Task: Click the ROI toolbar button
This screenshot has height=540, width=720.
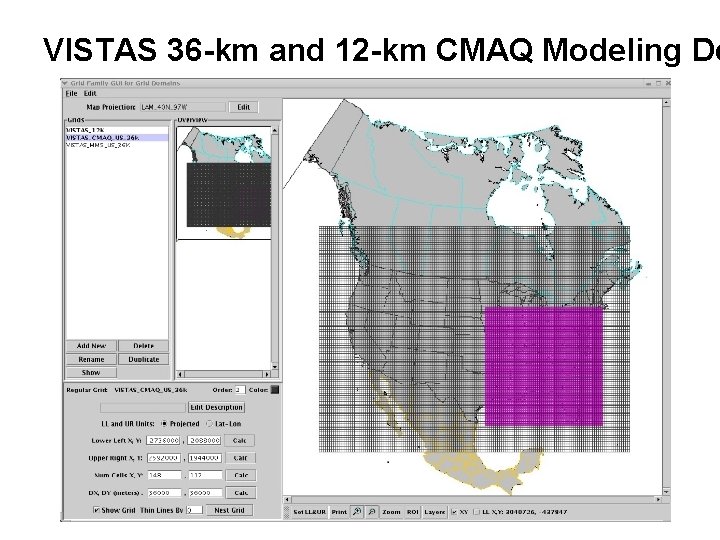Action: click(x=412, y=512)
